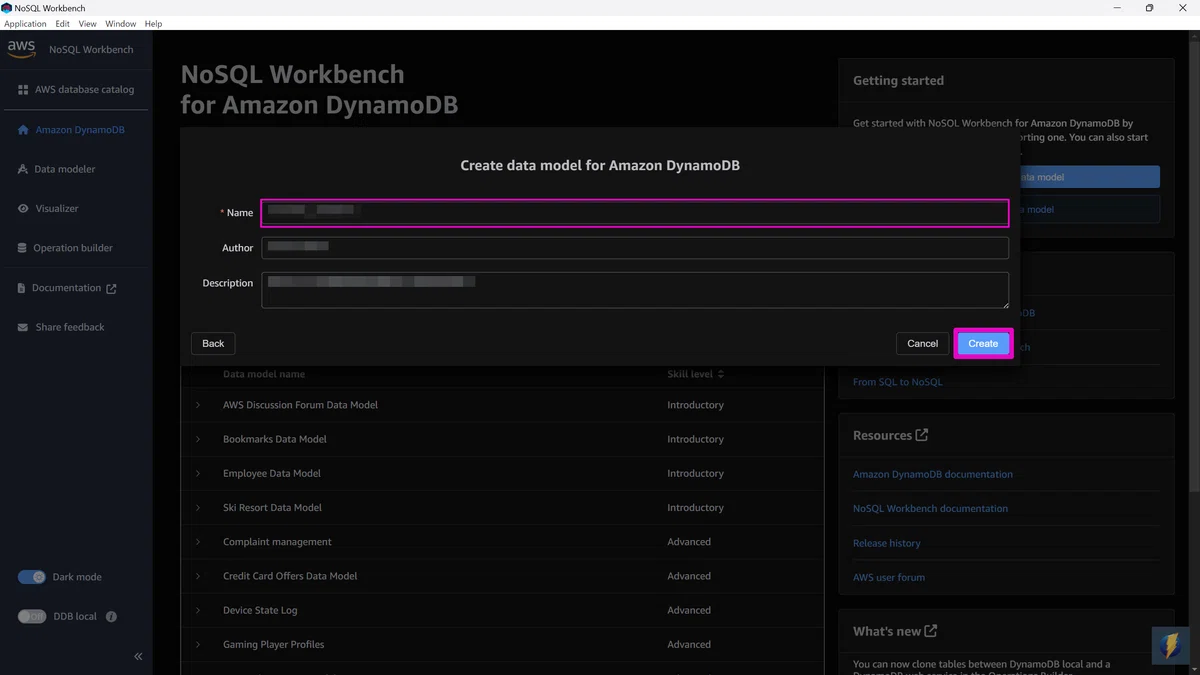Focus the Name input field
Viewport: 1200px width, 675px height.
click(635, 213)
